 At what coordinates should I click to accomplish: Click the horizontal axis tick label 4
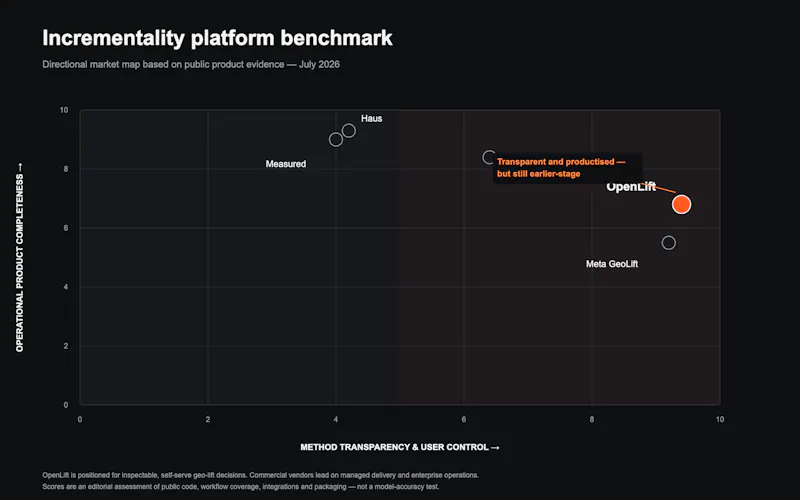[x=336, y=419]
